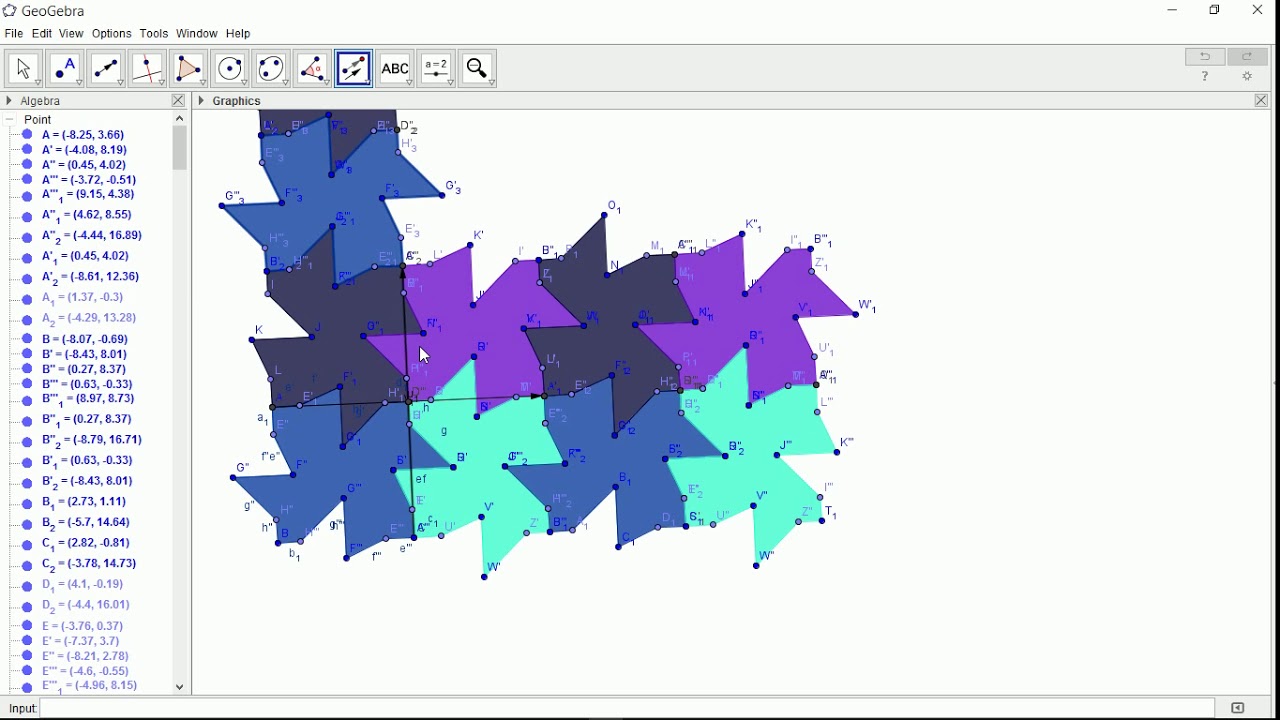The height and width of the screenshot is (720, 1280).
Task: Select the Point tool
Action: [x=64, y=69]
